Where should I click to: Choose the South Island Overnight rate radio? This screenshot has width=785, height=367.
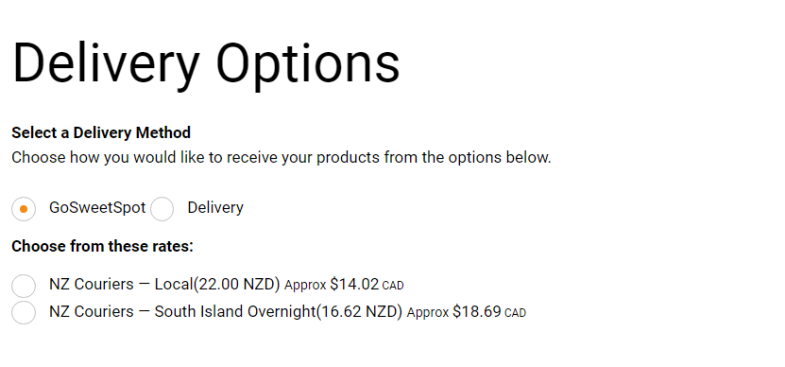[x=24, y=312]
